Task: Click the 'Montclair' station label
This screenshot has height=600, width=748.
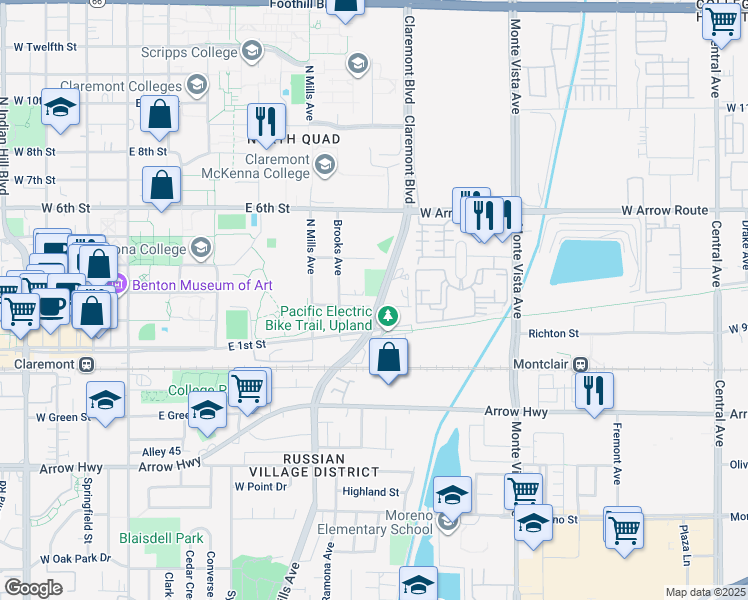Action: (541, 364)
